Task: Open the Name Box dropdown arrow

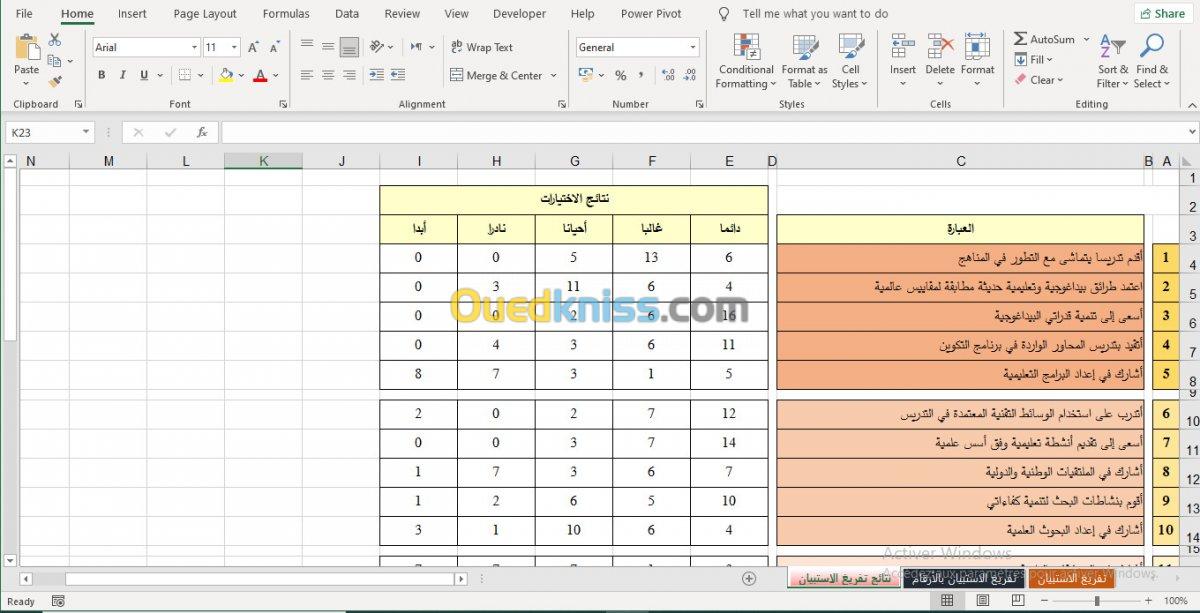Action: [x=86, y=132]
